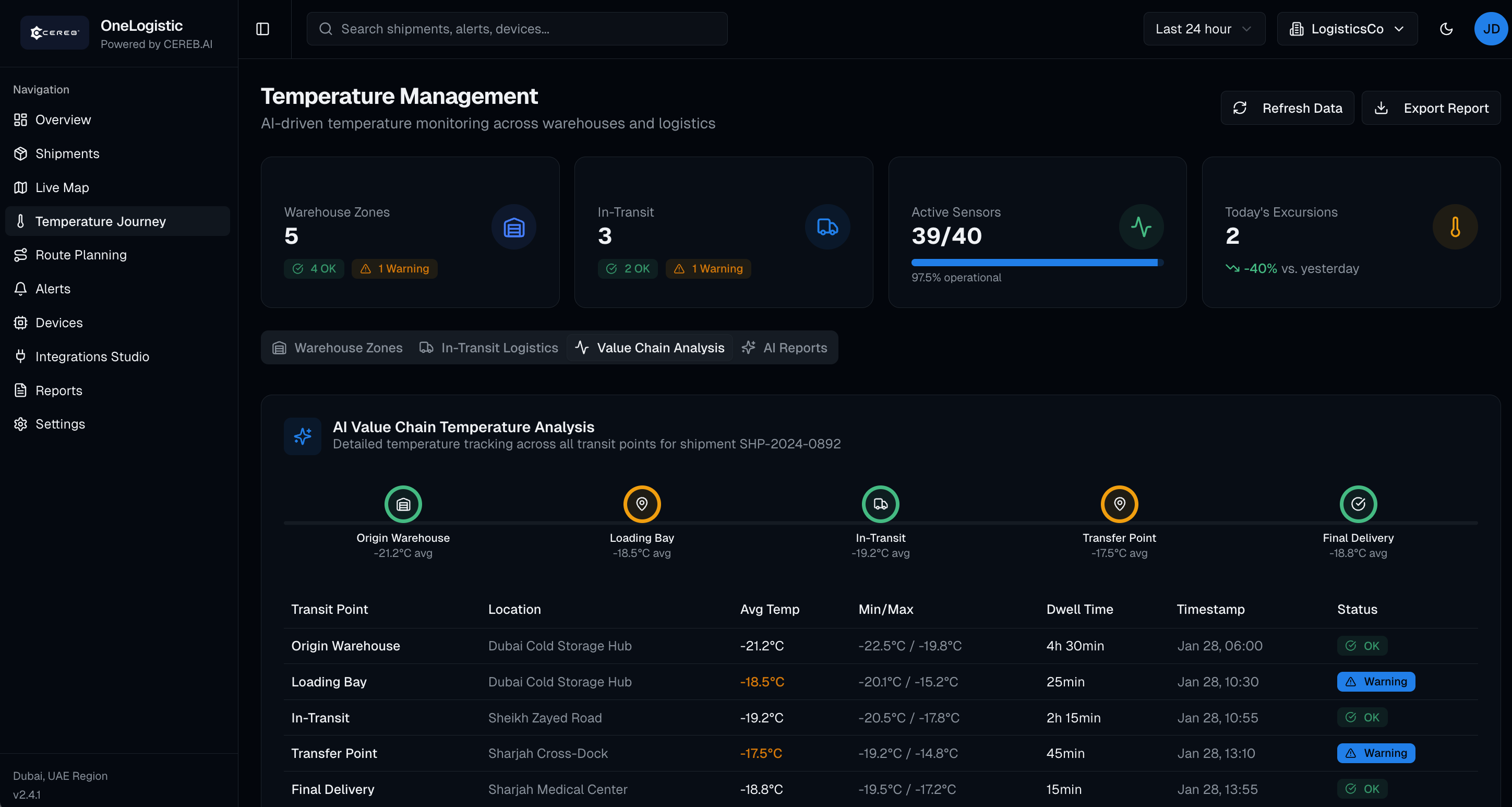Click the In-Transit truck stage icon
1512x807 pixels.
(x=881, y=504)
